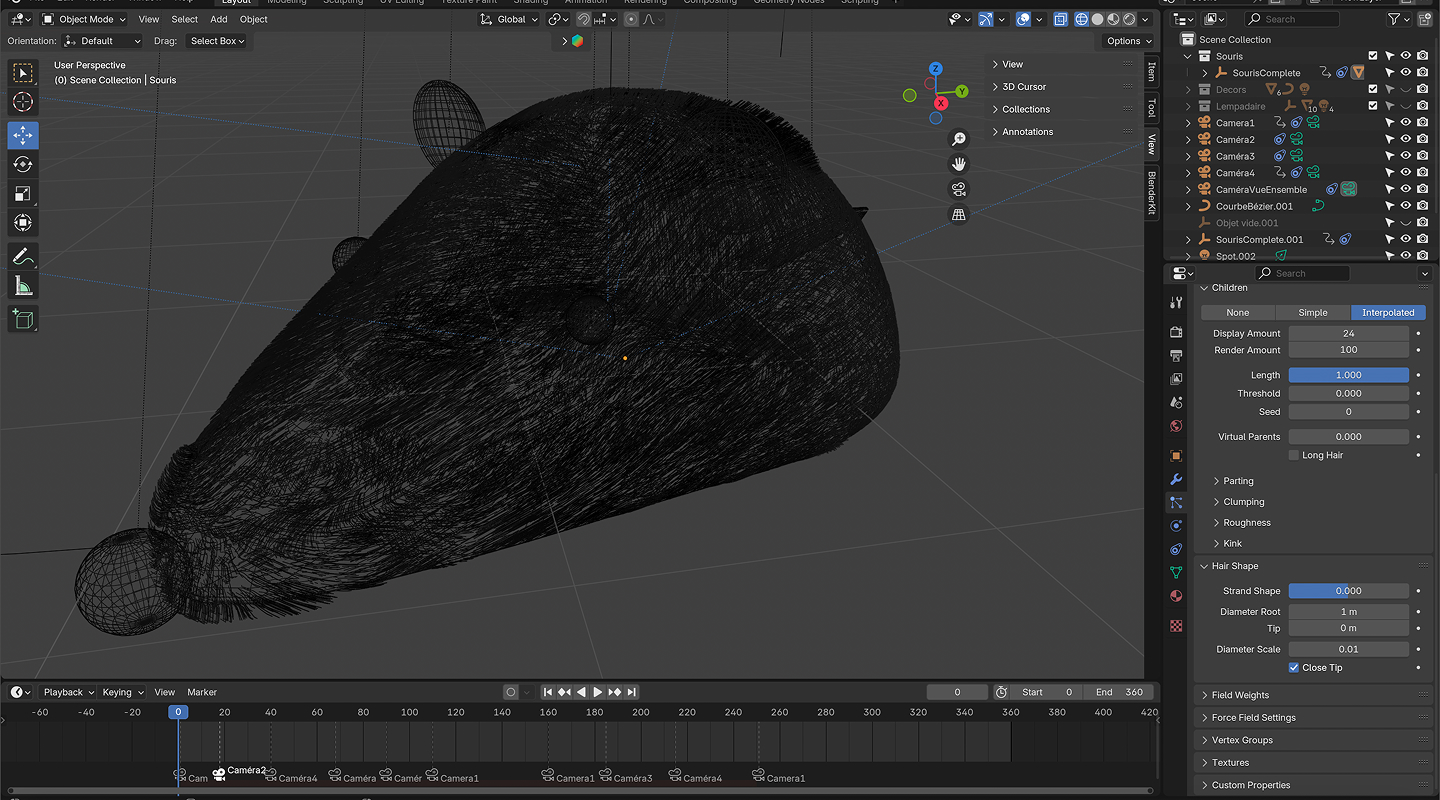Click the Options button in viewport
Viewport: 1440px width, 800px height.
coord(1128,41)
